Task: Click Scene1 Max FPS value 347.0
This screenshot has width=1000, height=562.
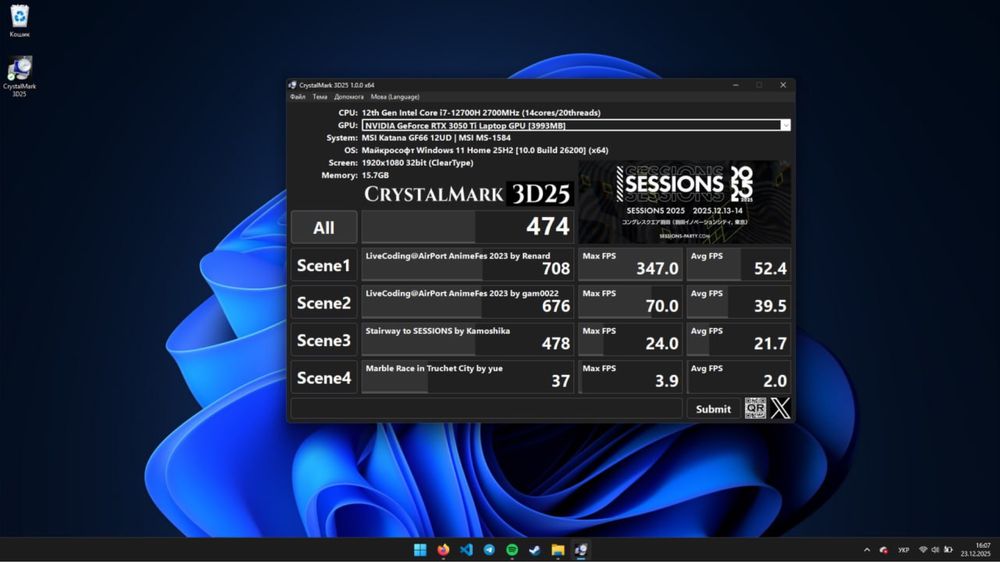Action: 658,269
